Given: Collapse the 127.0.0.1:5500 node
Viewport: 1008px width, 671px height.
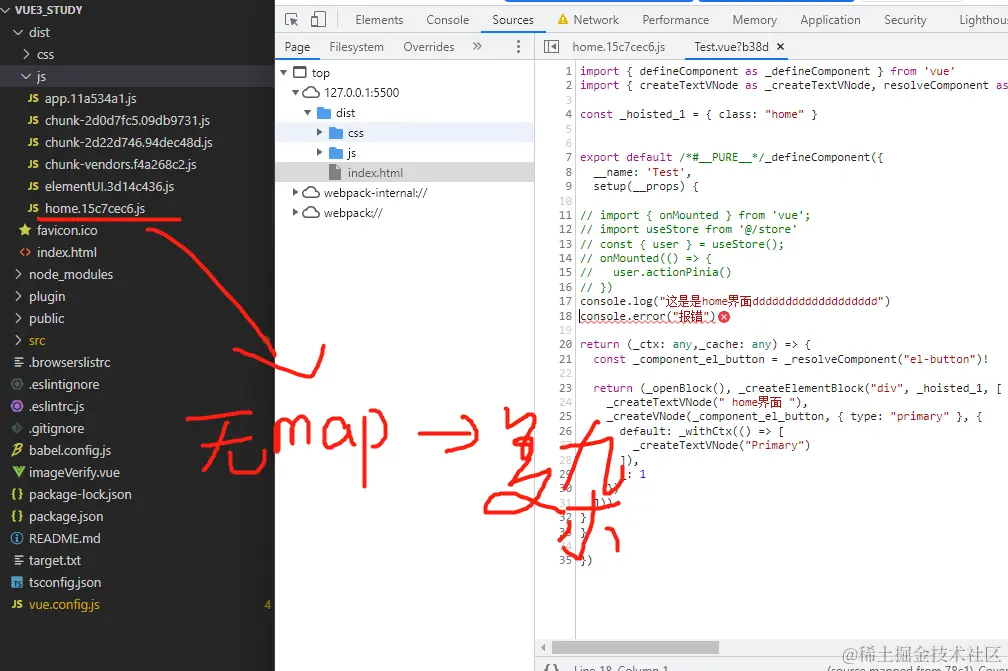Looking at the screenshot, I should coord(296,93).
